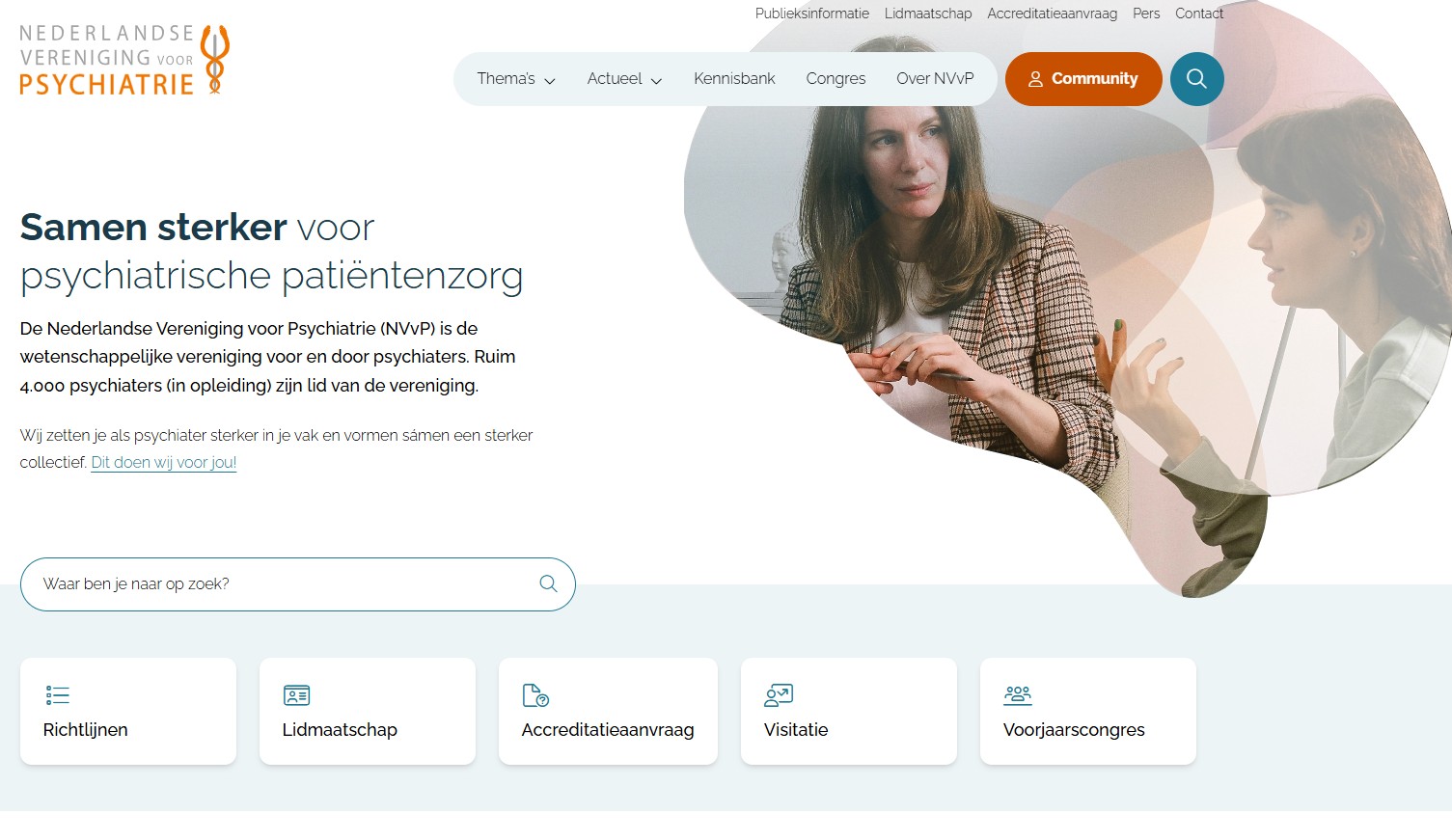Click the Accreditatieaanvraag document icon
The width and height of the screenshot is (1452, 840).
point(535,695)
